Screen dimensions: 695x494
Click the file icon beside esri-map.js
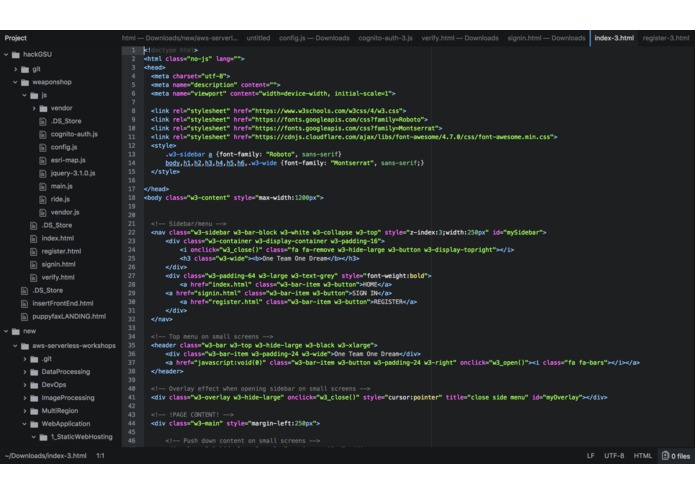[43, 160]
